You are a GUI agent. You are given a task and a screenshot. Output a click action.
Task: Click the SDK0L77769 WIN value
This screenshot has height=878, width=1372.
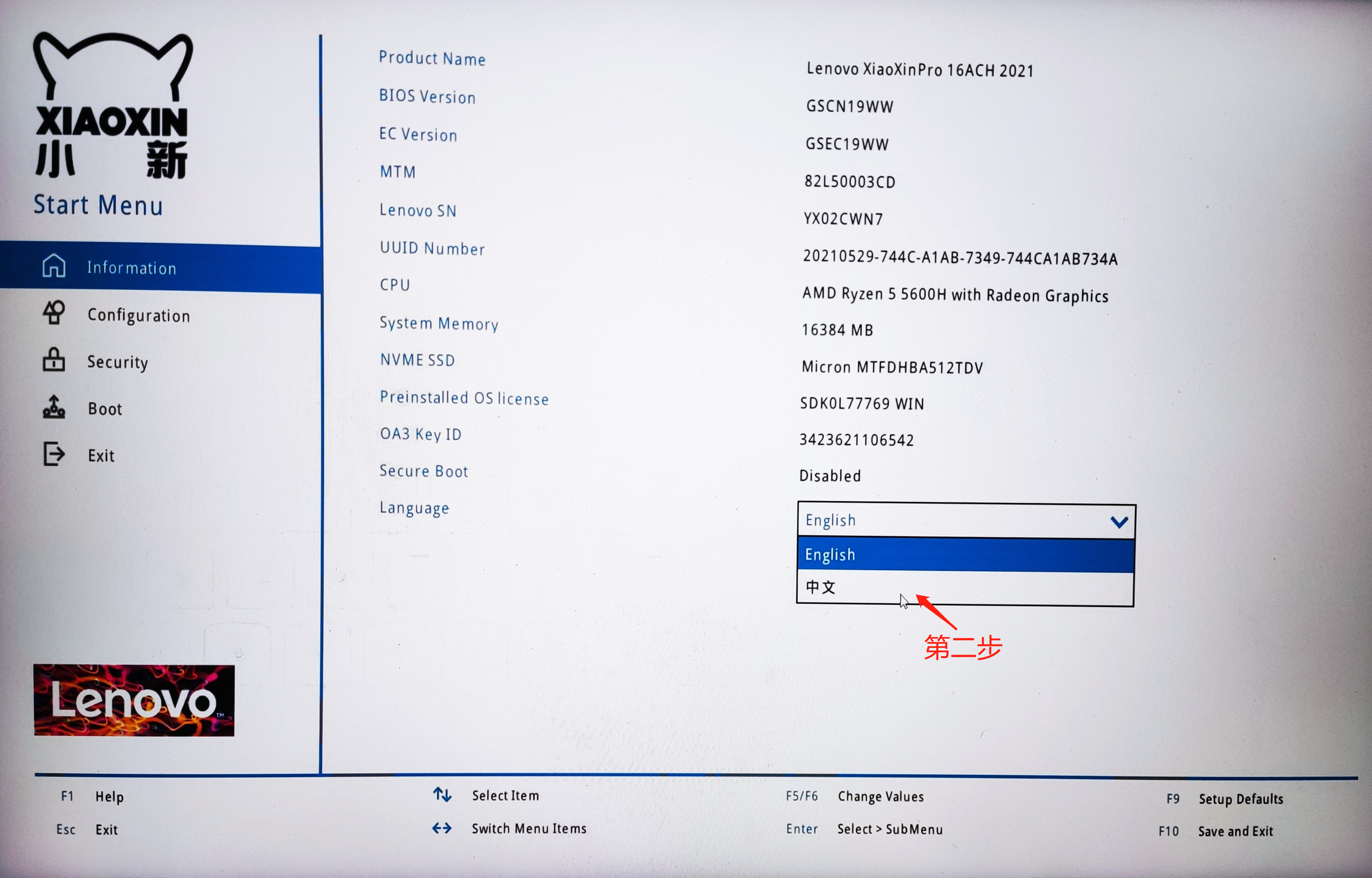pyautogui.click(x=862, y=403)
